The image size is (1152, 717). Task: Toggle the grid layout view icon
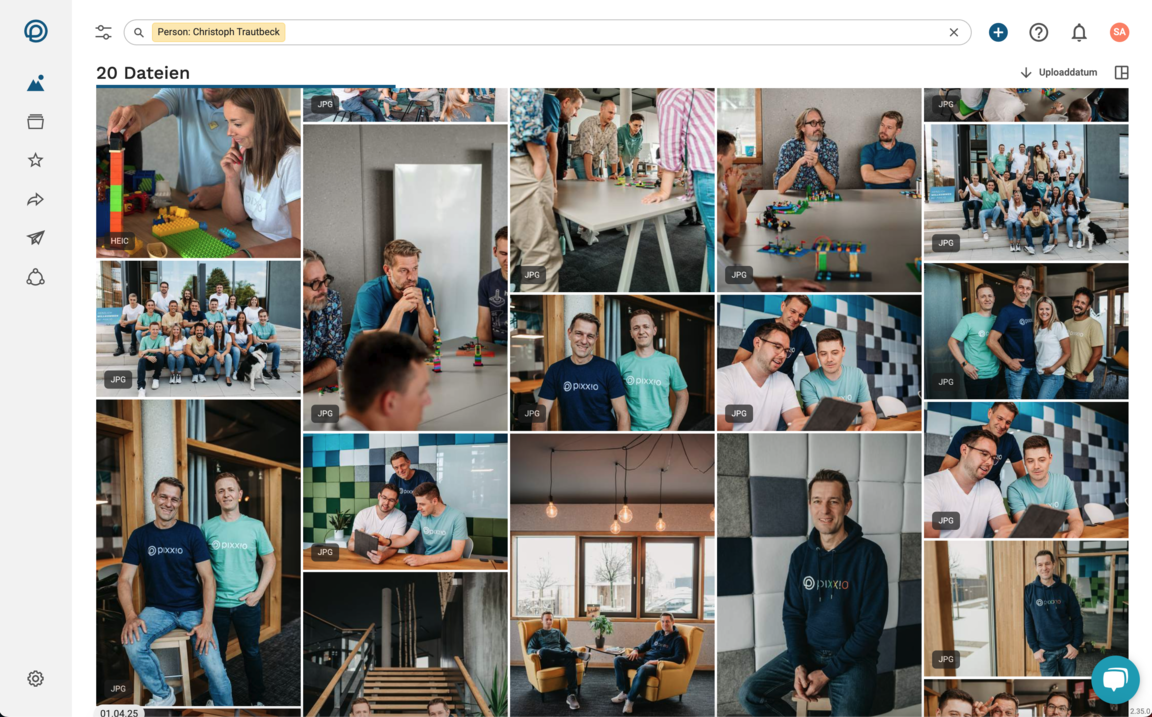point(1121,72)
